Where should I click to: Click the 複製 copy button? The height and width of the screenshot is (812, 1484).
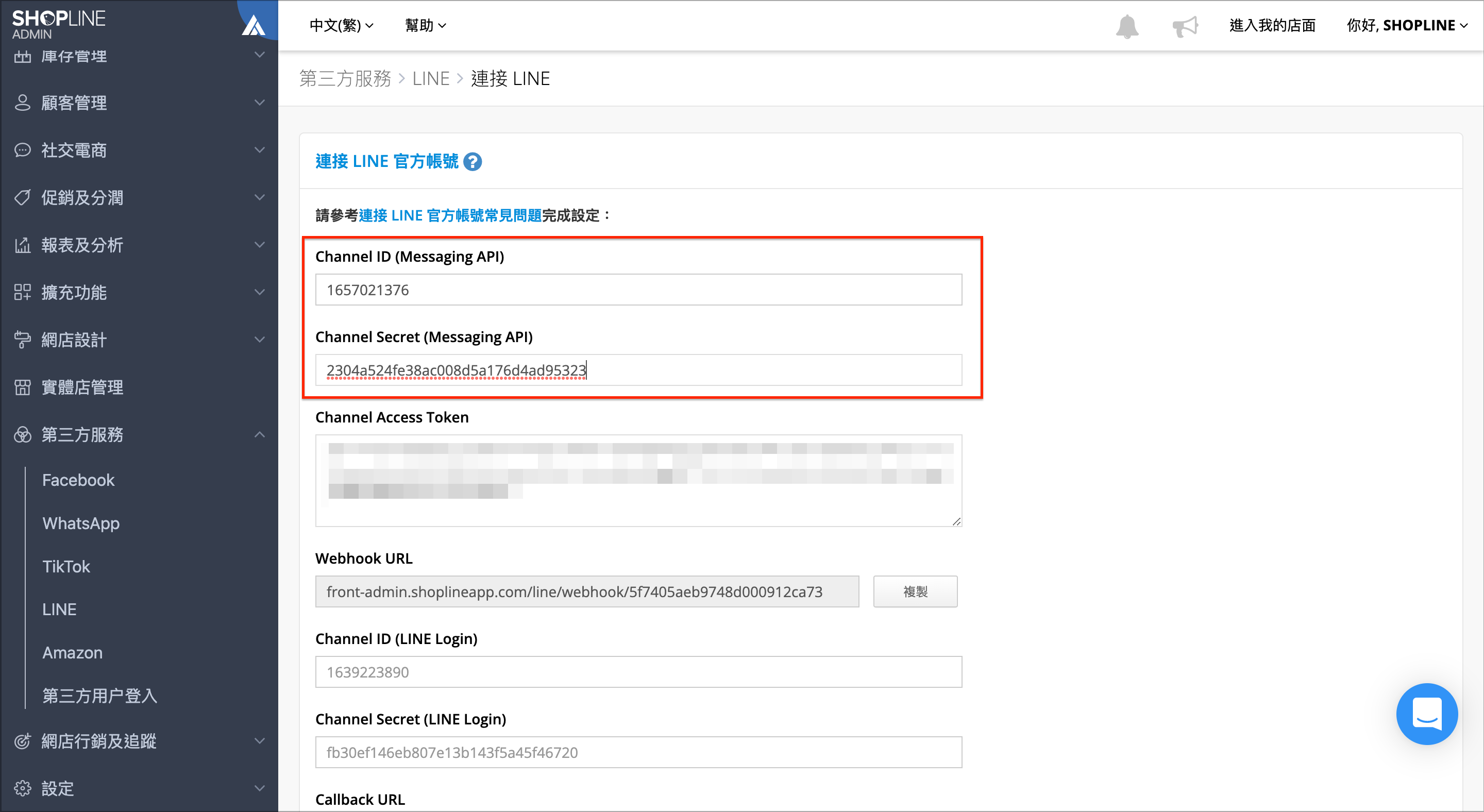[x=915, y=591]
